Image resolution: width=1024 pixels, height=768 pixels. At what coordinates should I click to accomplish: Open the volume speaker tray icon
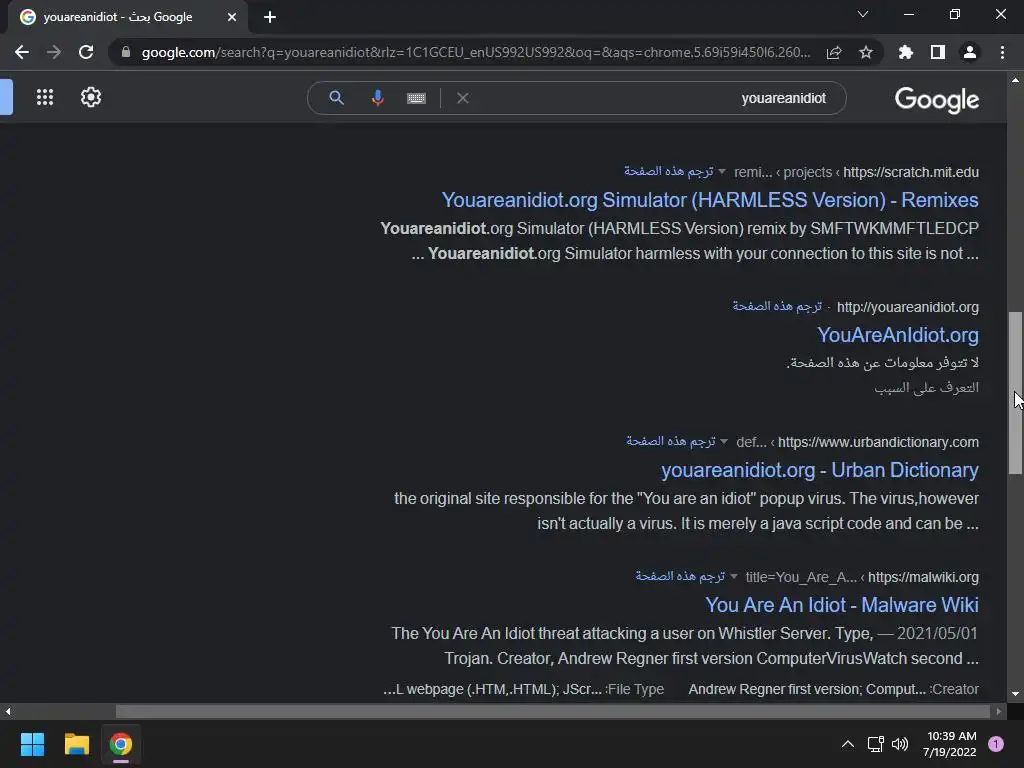(x=900, y=744)
